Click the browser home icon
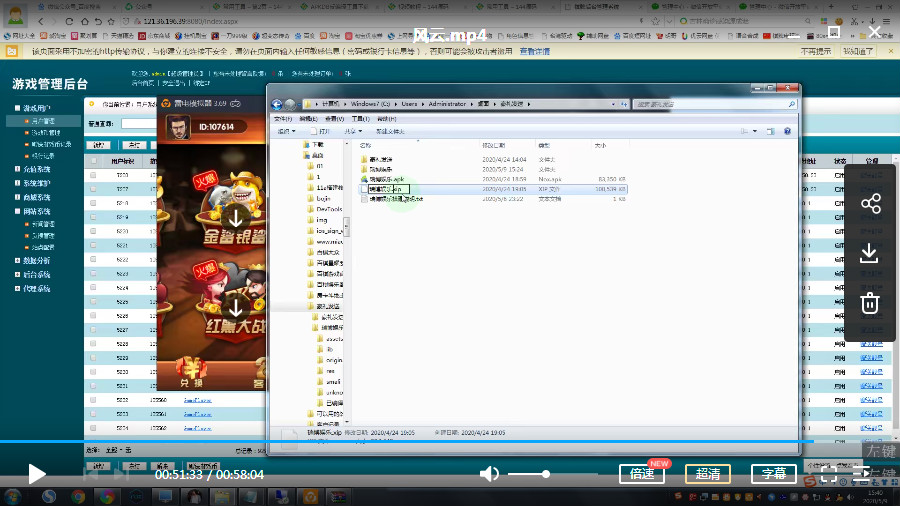This screenshot has width=900, height=506. tap(84, 21)
